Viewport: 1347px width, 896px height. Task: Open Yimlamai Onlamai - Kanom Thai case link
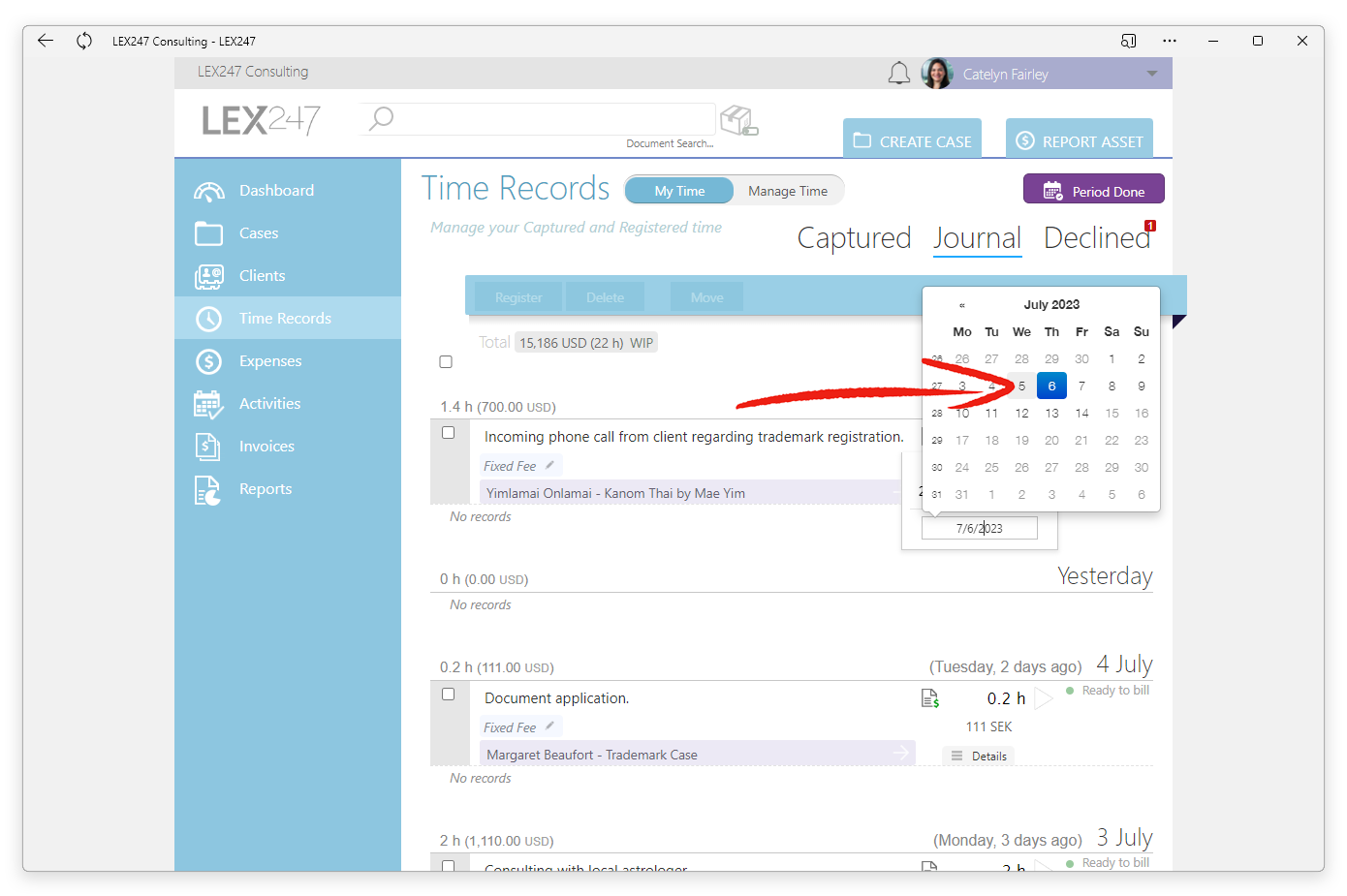[615, 493]
